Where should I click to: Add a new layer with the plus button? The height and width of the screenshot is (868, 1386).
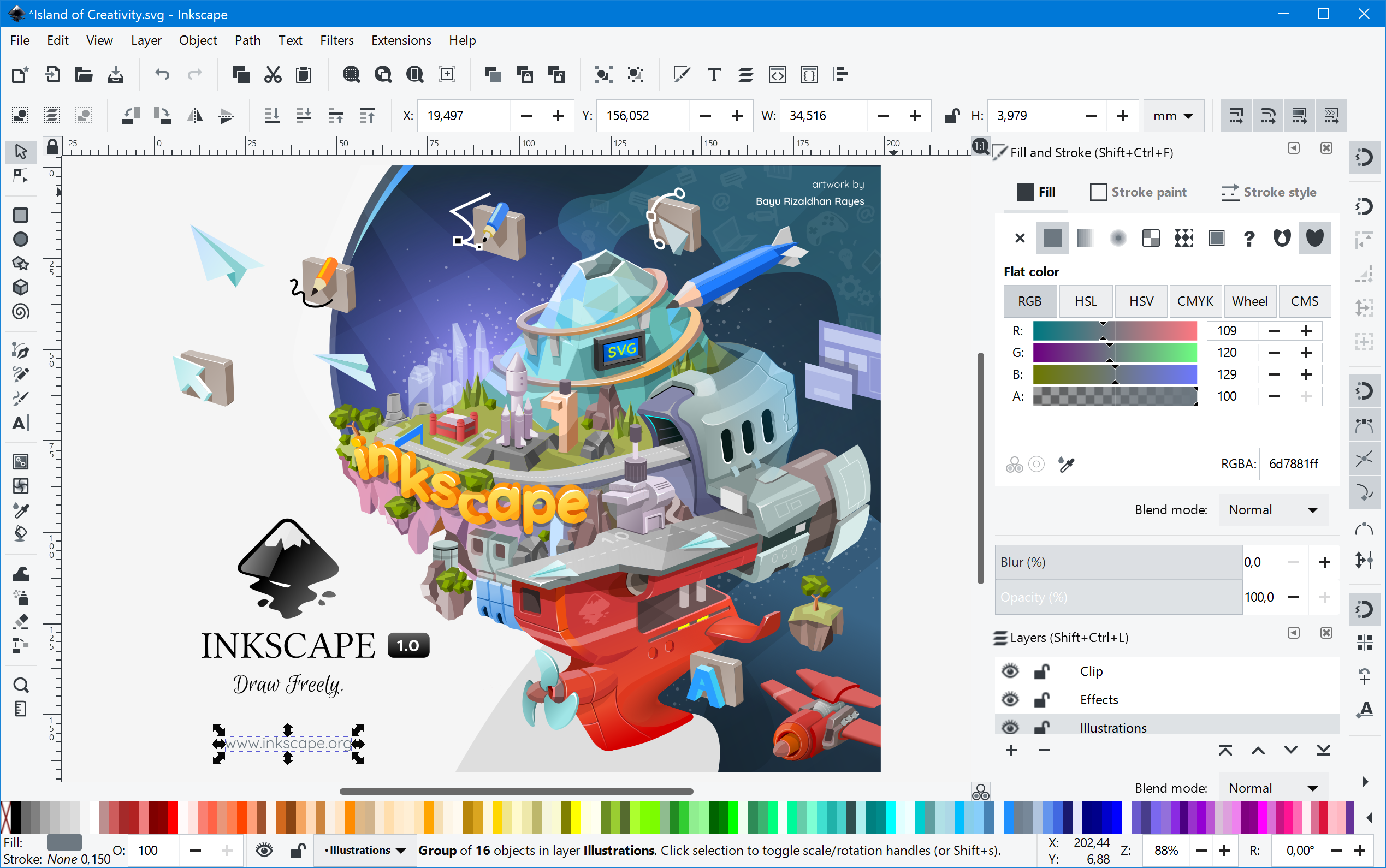[1011, 750]
